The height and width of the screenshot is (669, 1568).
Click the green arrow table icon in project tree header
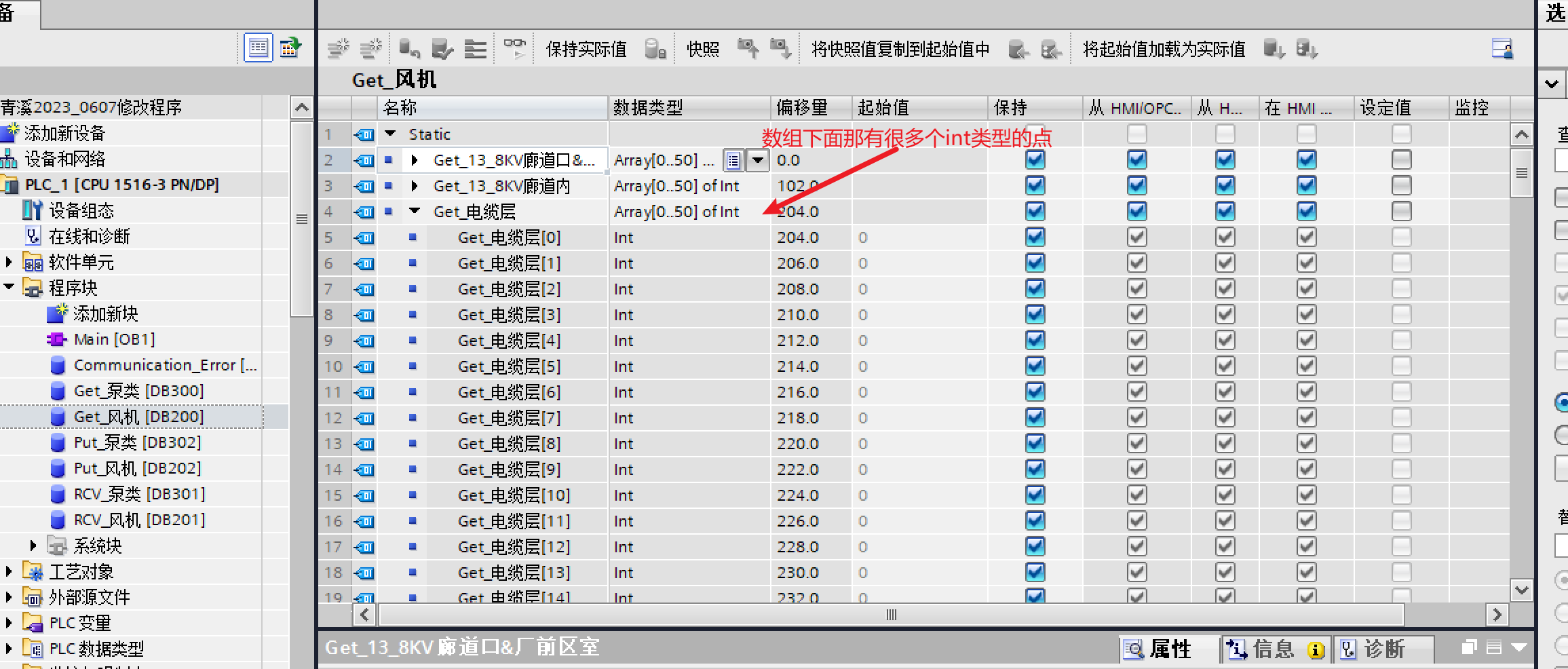click(290, 47)
